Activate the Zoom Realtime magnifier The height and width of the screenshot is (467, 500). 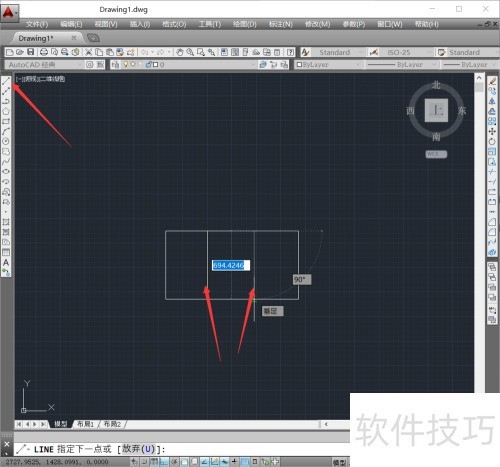click(x=190, y=52)
